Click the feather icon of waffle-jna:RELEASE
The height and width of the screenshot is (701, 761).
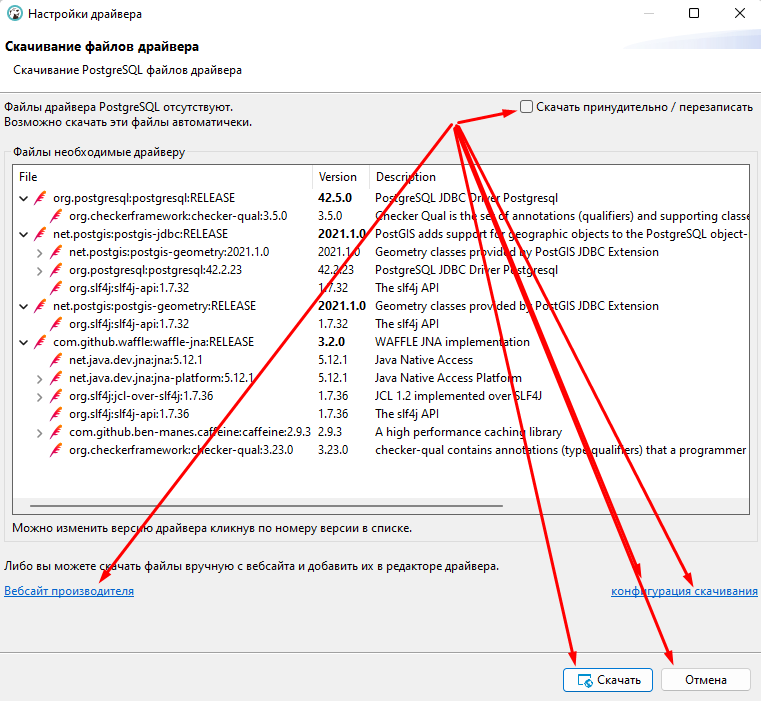click(x=40, y=342)
